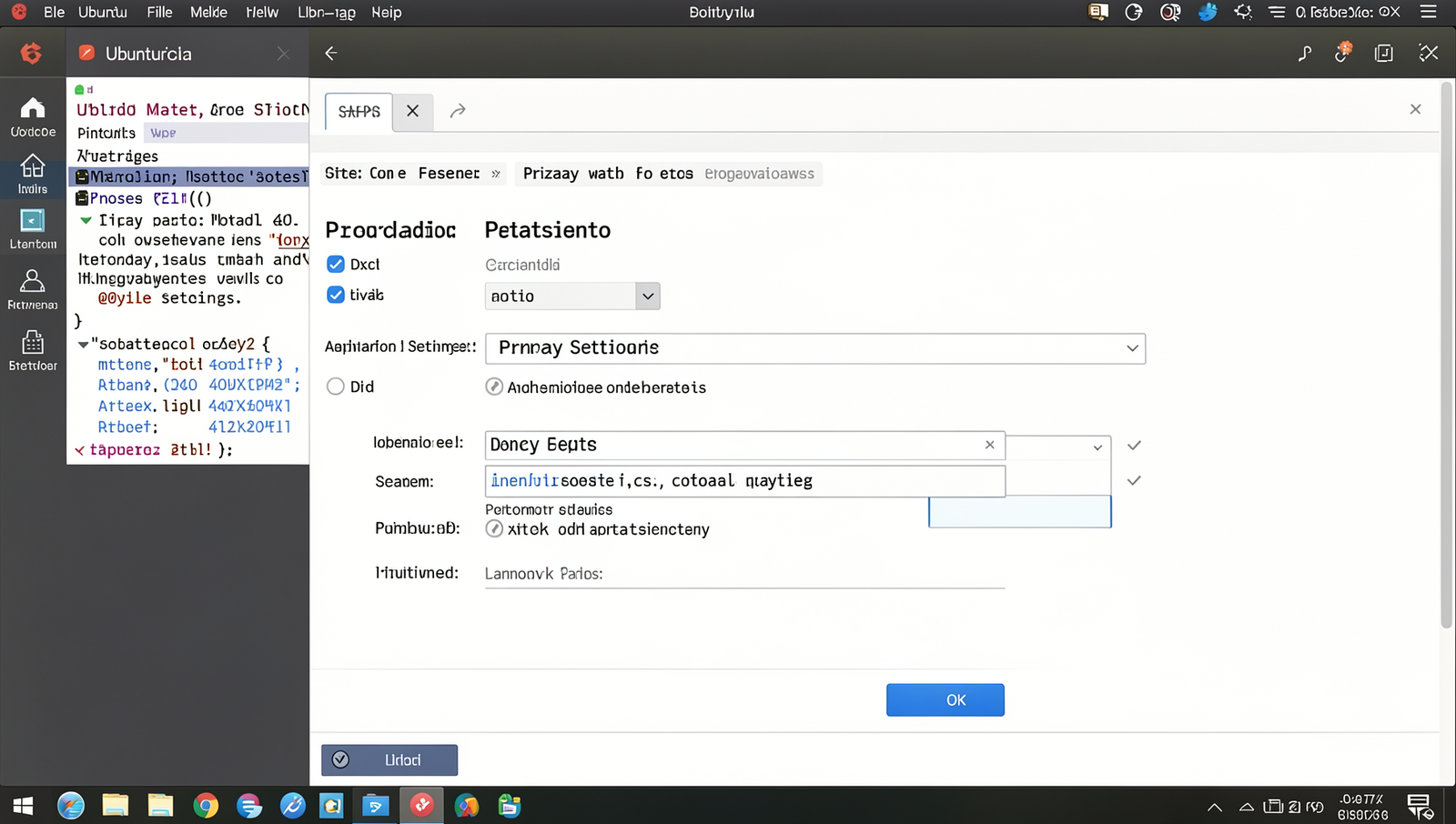
Task: Click the Seanem text input field
Action: click(x=745, y=480)
